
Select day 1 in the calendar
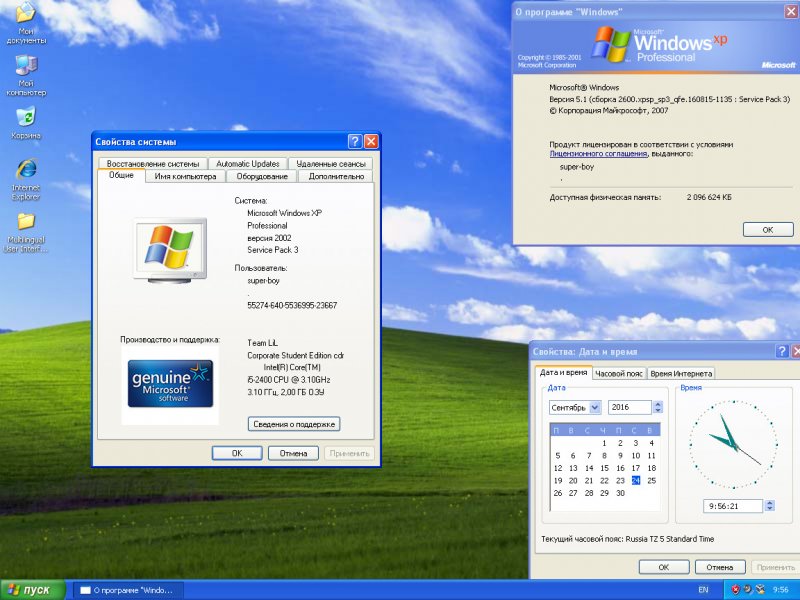pos(604,443)
